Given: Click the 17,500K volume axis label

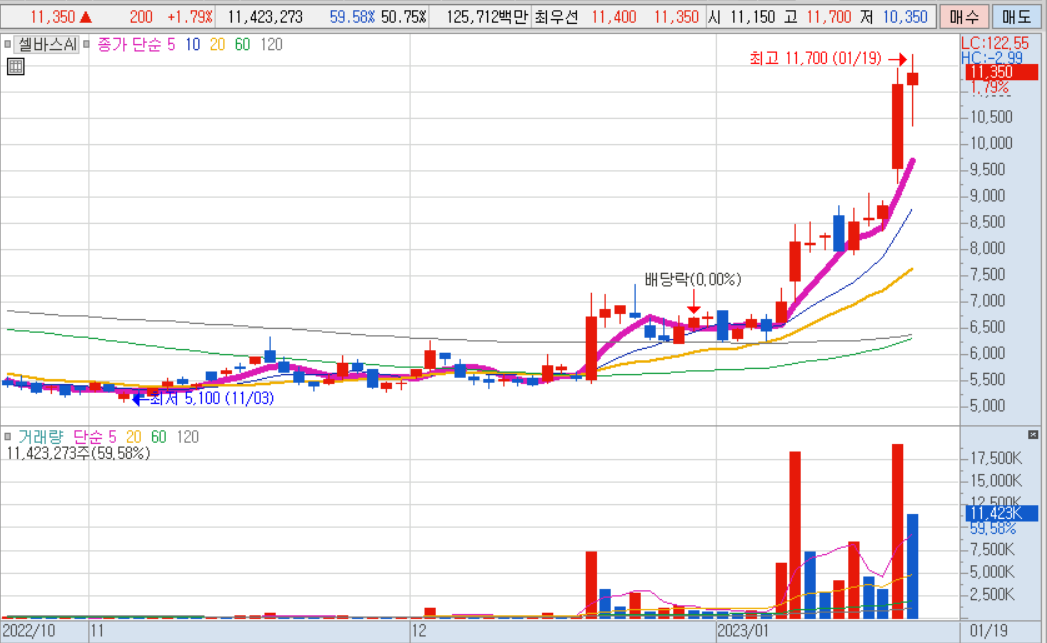Looking at the screenshot, I should pos(996,458).
